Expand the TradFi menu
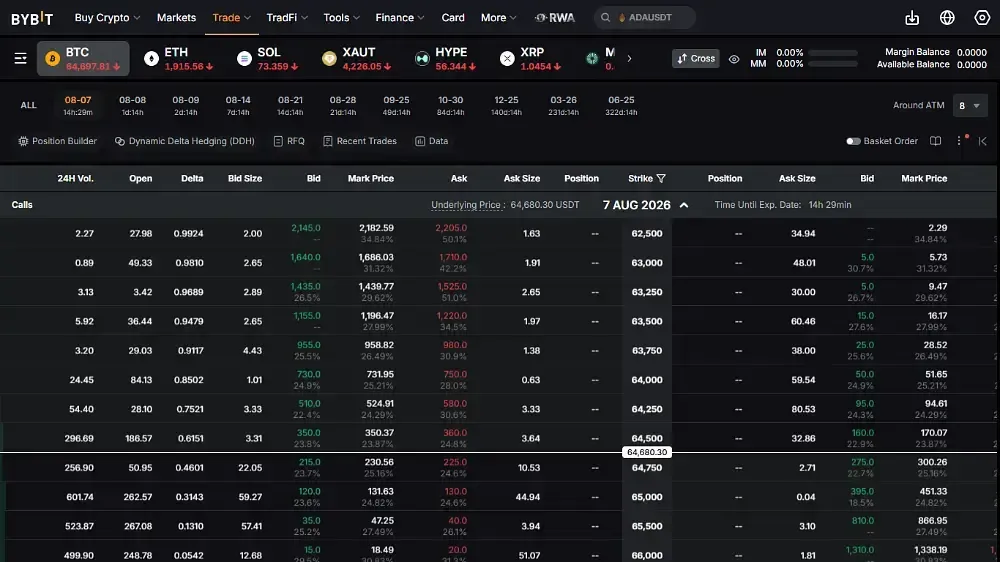This screenshot has width=1000, height=562. coord(287,18)
